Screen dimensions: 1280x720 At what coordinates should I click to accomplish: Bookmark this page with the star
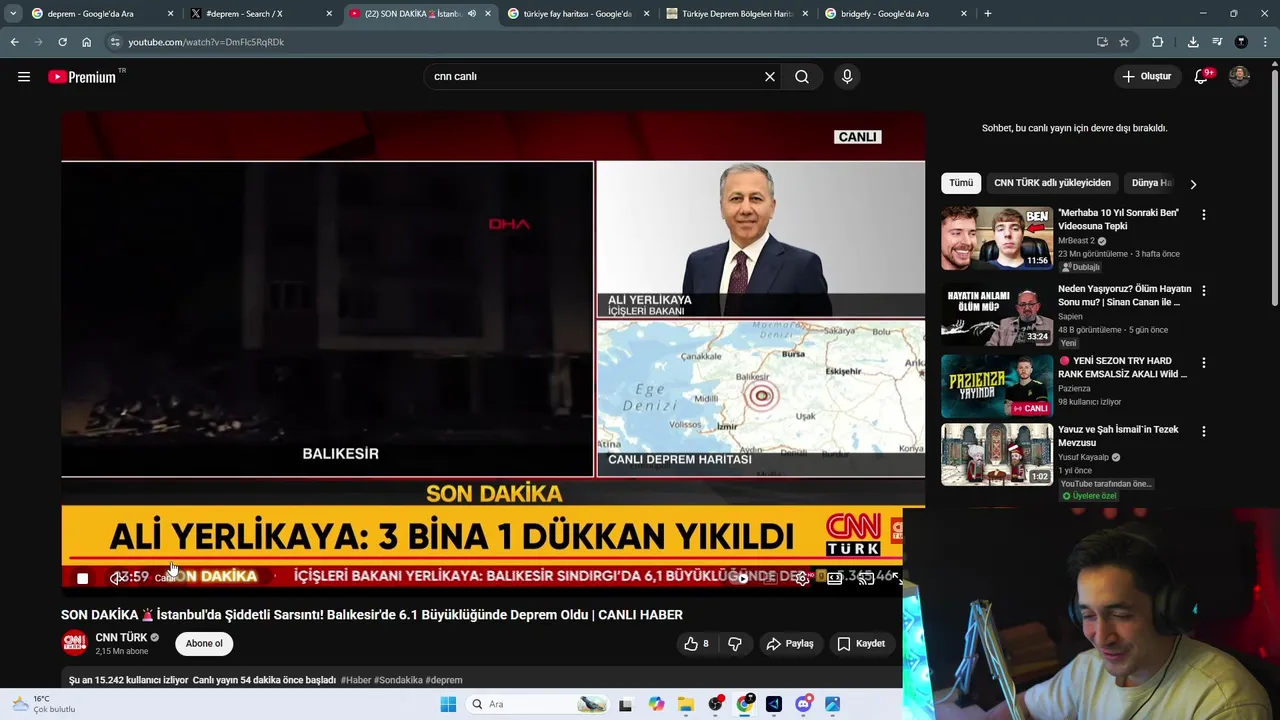point(1124,42)
